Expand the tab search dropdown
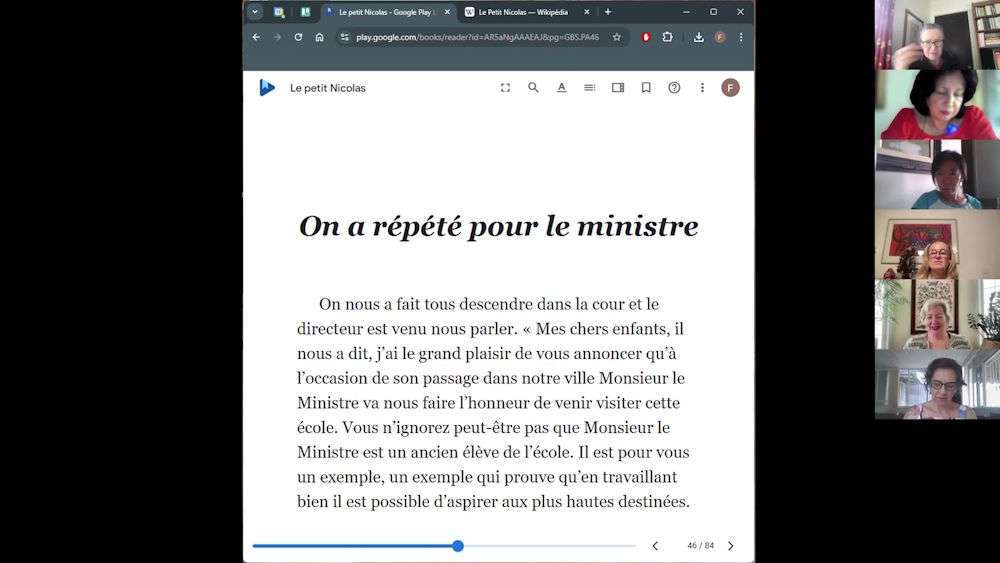 pos(254,11)
